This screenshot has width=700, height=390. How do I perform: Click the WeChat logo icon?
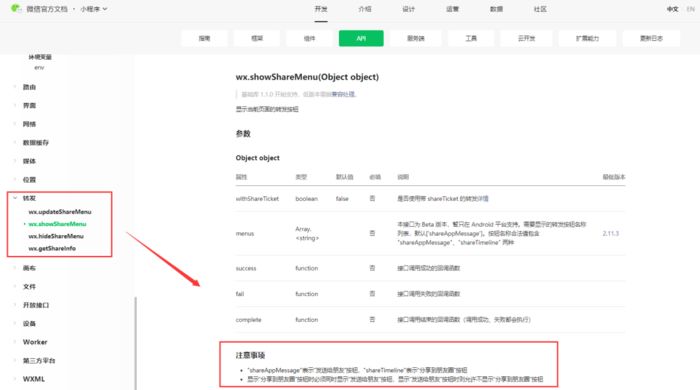click(x=16, y=8)
